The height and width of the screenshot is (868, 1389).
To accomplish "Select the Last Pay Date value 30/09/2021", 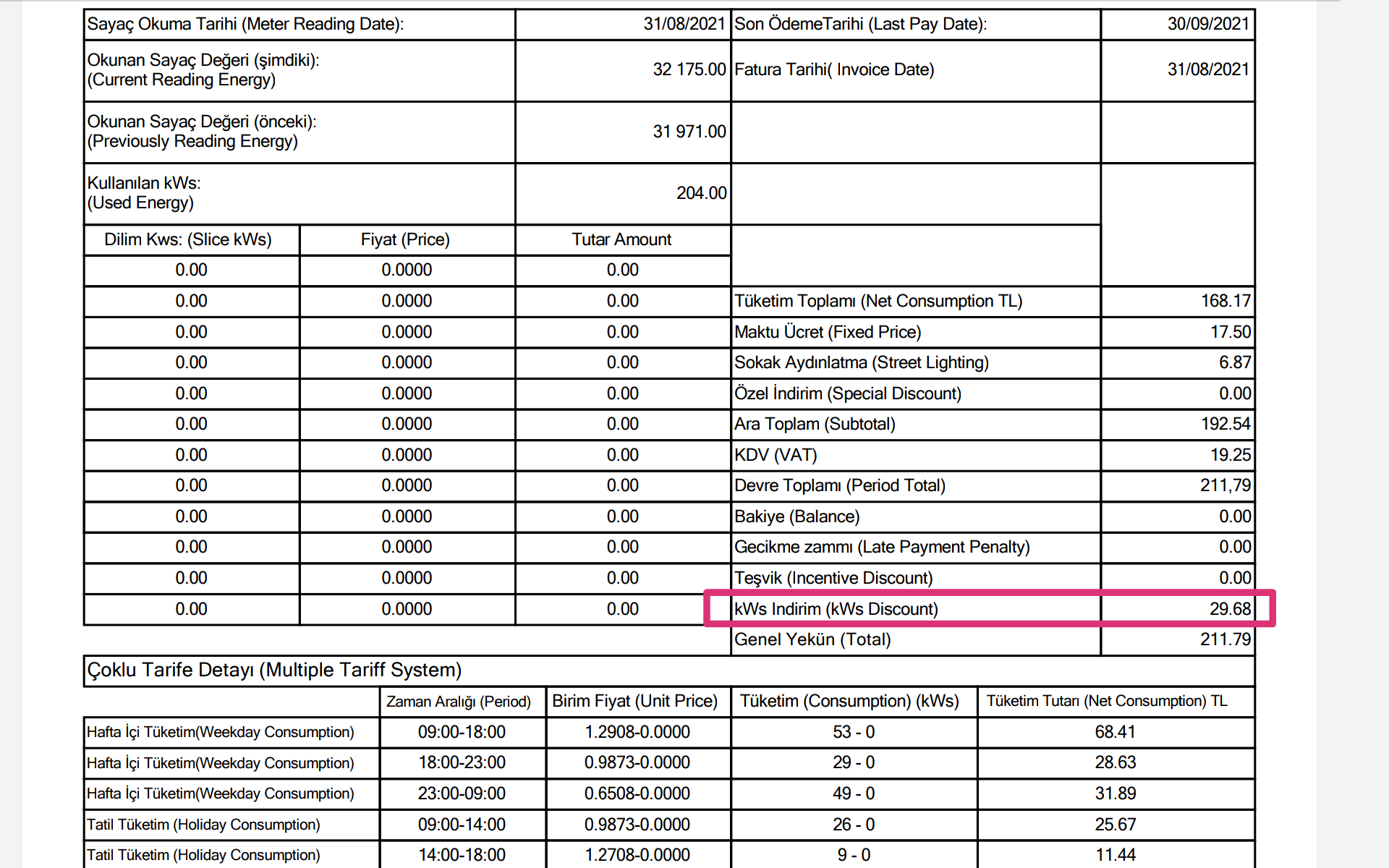I will pyautogui.click(x=1207, y=24).
